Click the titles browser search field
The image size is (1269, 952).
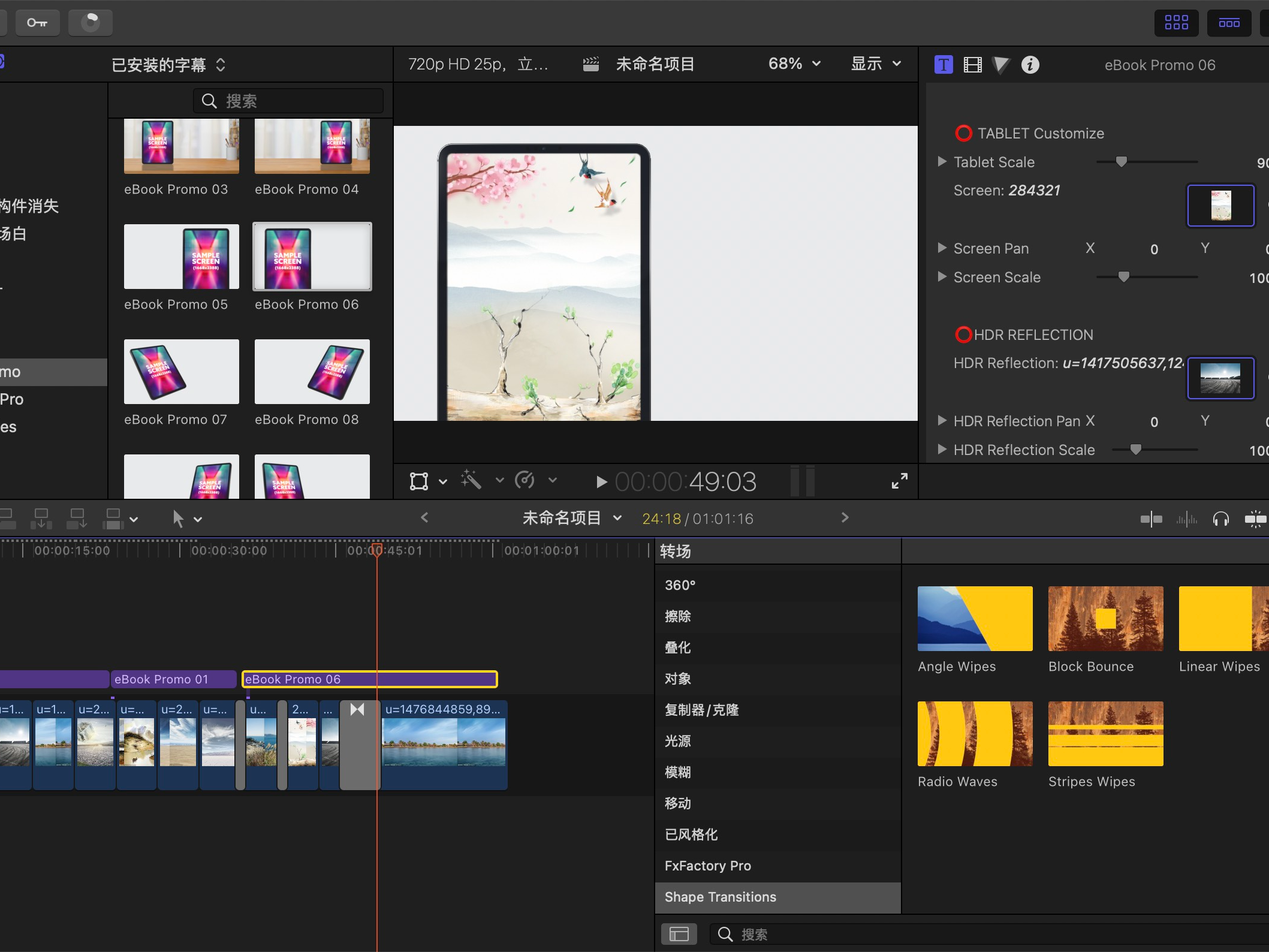(288, 101)
